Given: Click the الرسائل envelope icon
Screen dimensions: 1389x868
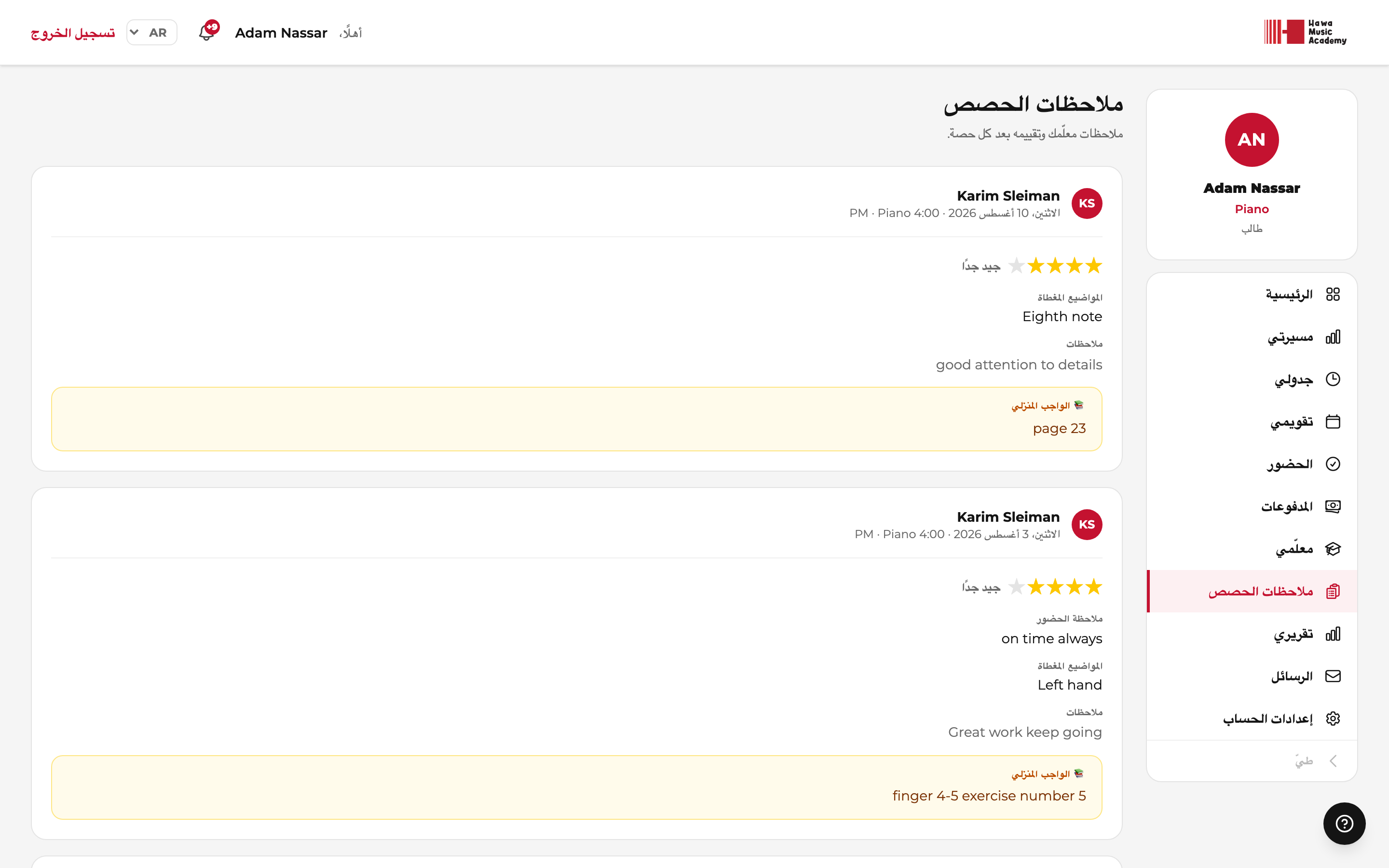Looking at the screenshot, I should coord(1333,676).
